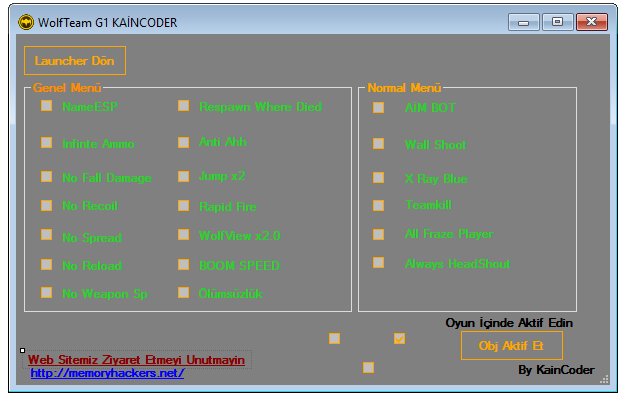
Task: Toggle the İnfinte Ammo checkbox
Action: pos(46,142)
